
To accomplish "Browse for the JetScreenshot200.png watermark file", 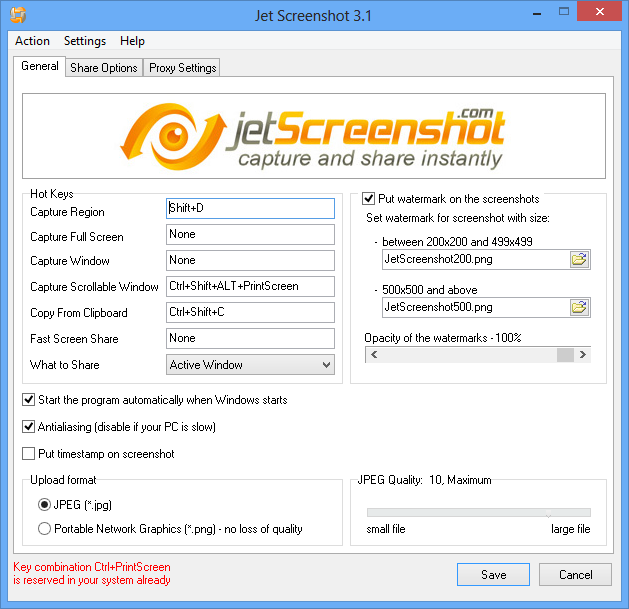I will [579, 260].
